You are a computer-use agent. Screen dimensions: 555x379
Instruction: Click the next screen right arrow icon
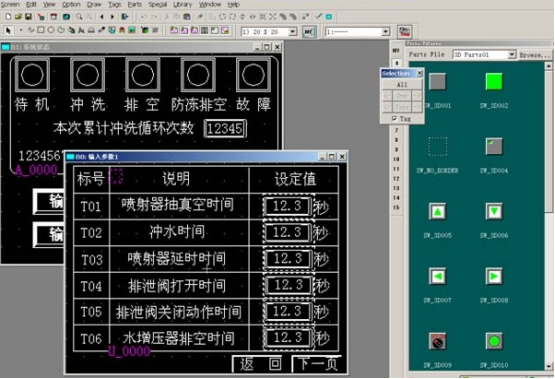click(112, 17)
